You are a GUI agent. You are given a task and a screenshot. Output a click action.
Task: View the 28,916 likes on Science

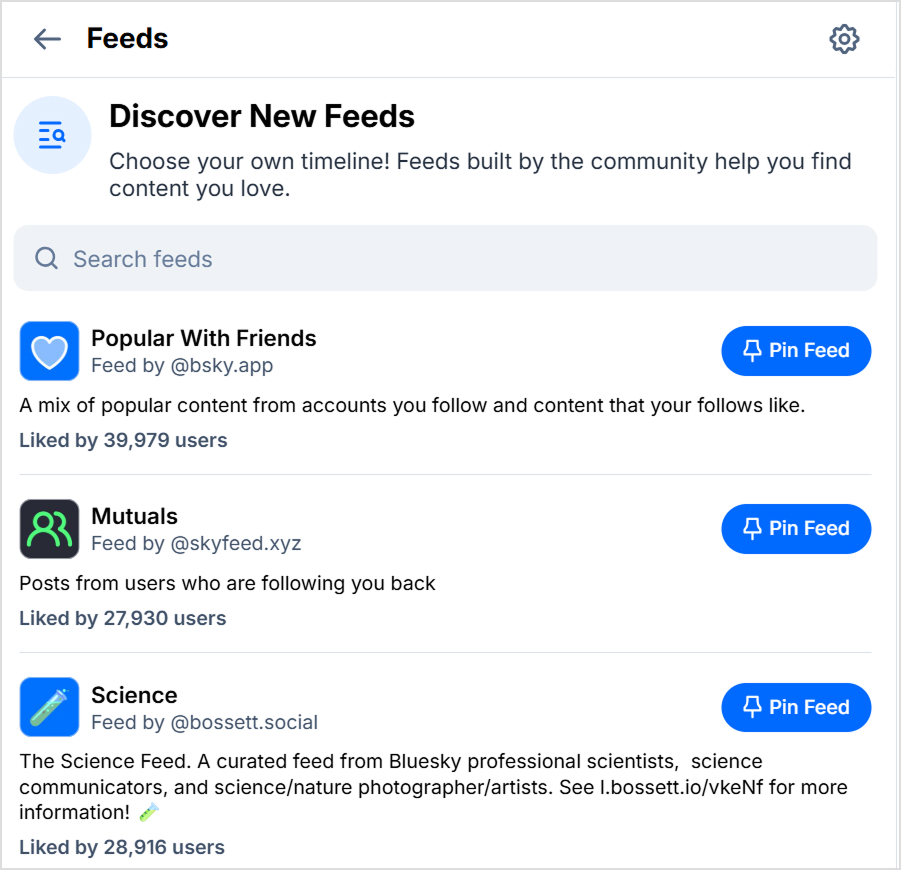point(122,847)
